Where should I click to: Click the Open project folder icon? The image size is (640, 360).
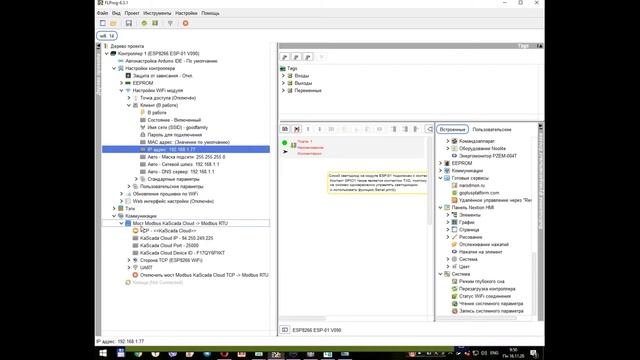(x=113, y=23)
